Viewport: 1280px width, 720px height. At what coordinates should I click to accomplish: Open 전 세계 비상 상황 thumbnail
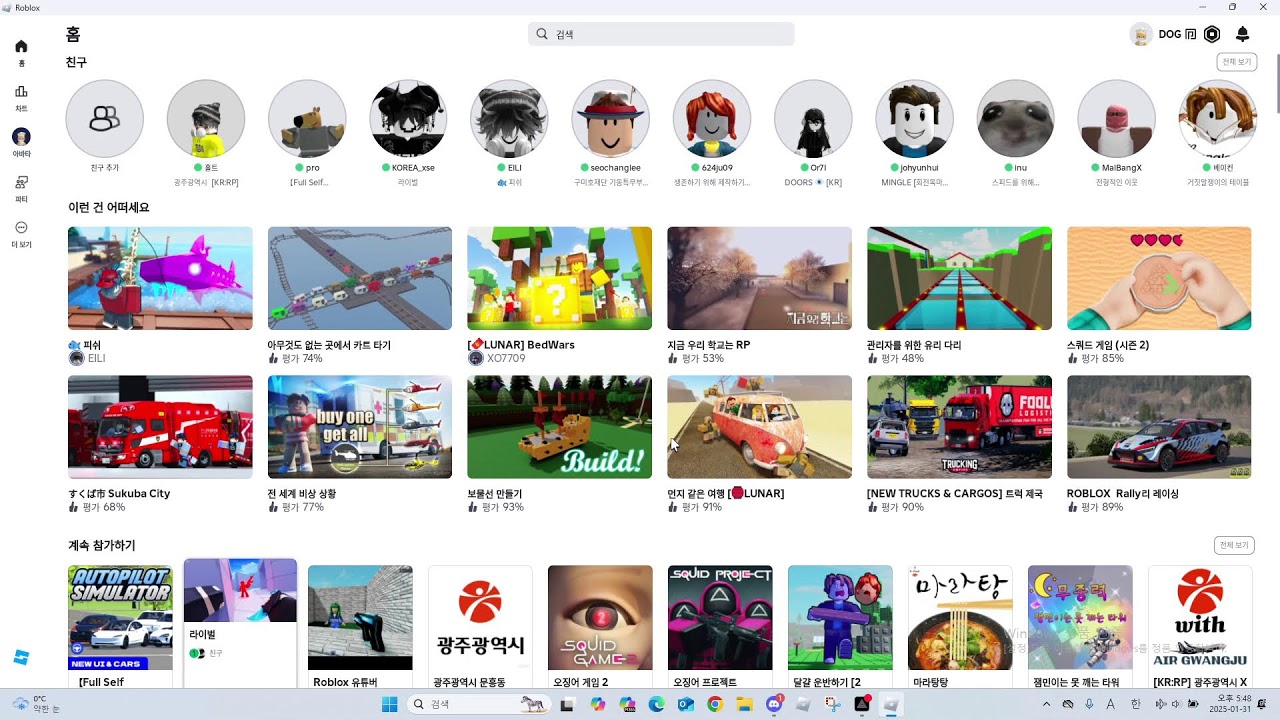(360, 427)
